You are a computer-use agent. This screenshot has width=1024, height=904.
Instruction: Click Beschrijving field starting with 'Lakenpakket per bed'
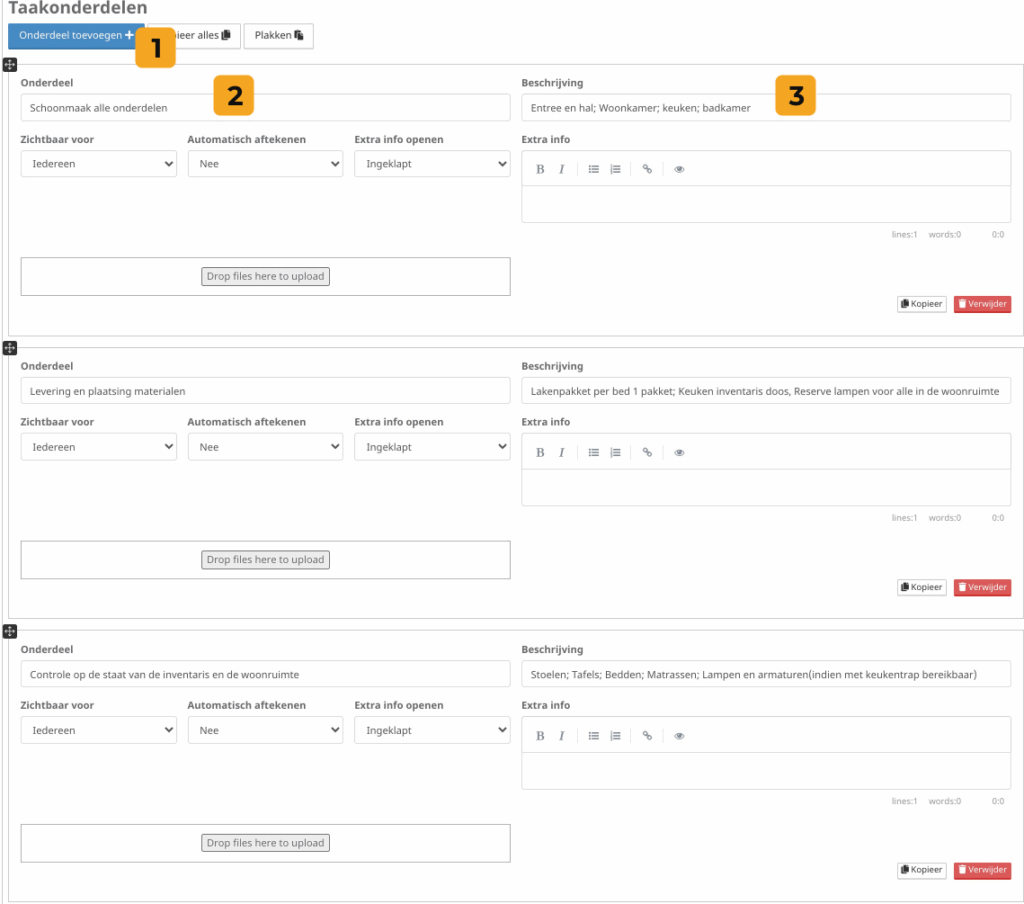click(765, 391)
